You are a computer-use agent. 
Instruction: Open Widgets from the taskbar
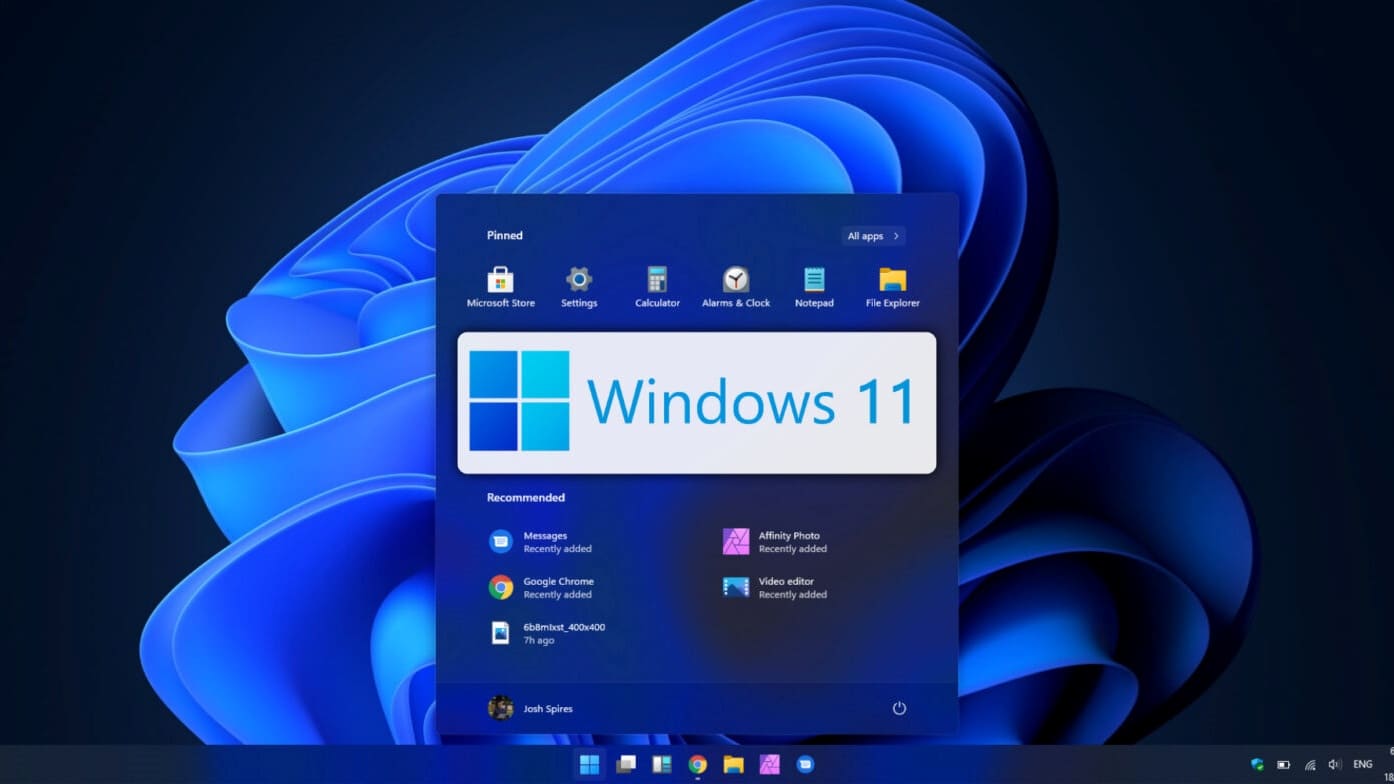662,765
